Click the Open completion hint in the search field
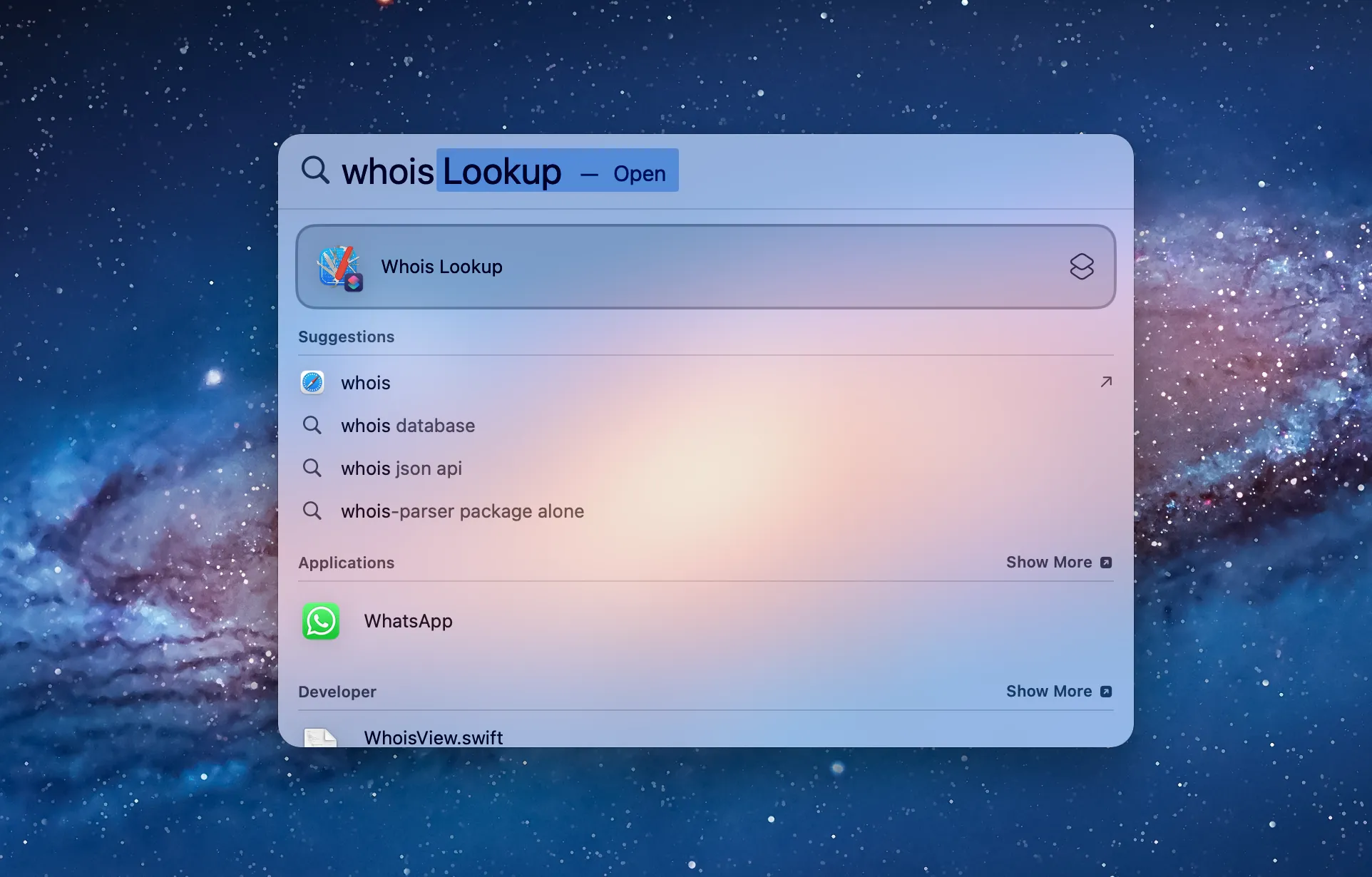Image resolution: width=1372 pixels, height=877 pixels. pyautogui.click(x=640, y=173)
